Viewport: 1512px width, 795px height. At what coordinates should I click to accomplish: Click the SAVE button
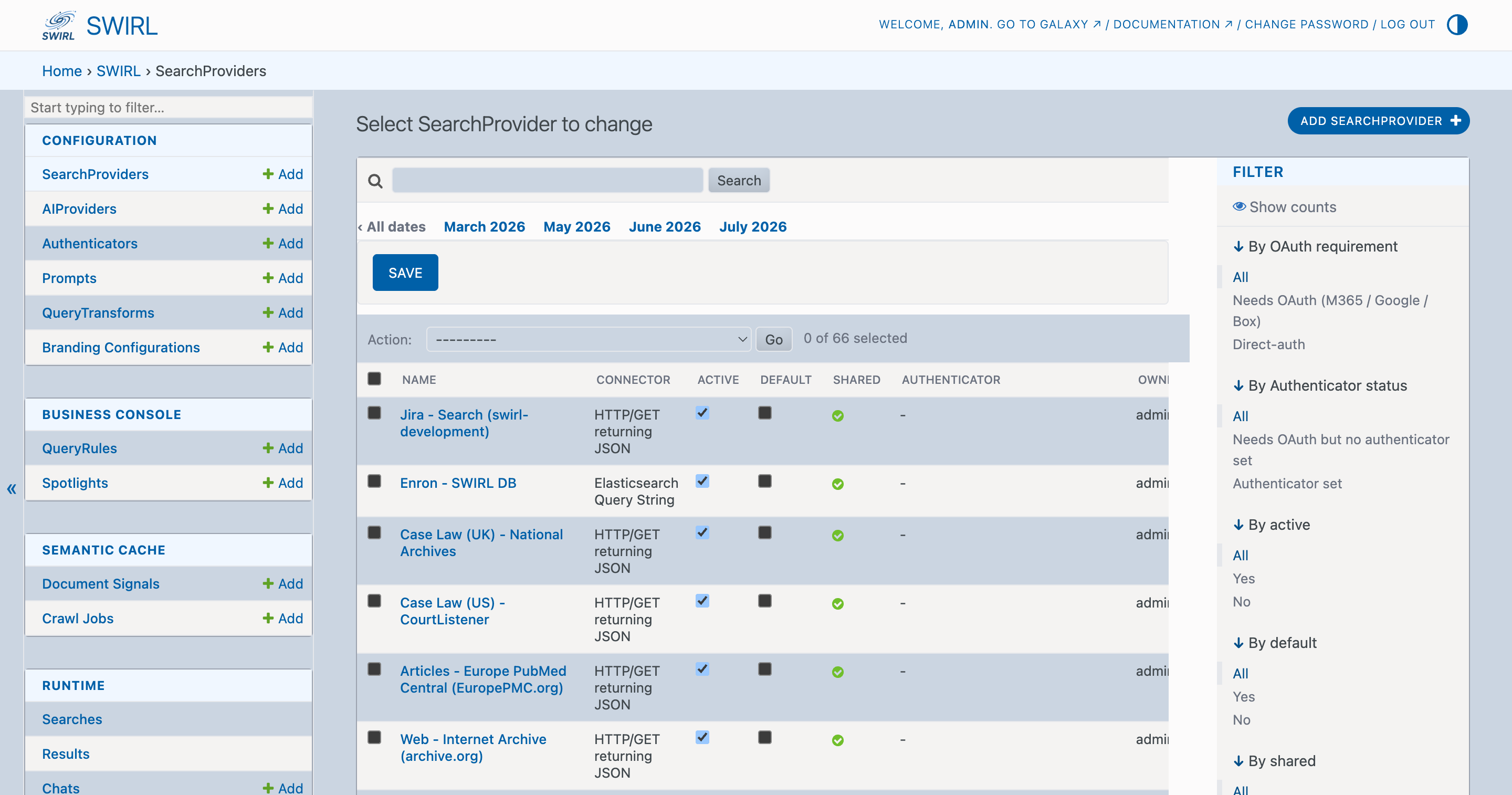tap(405, 273)
